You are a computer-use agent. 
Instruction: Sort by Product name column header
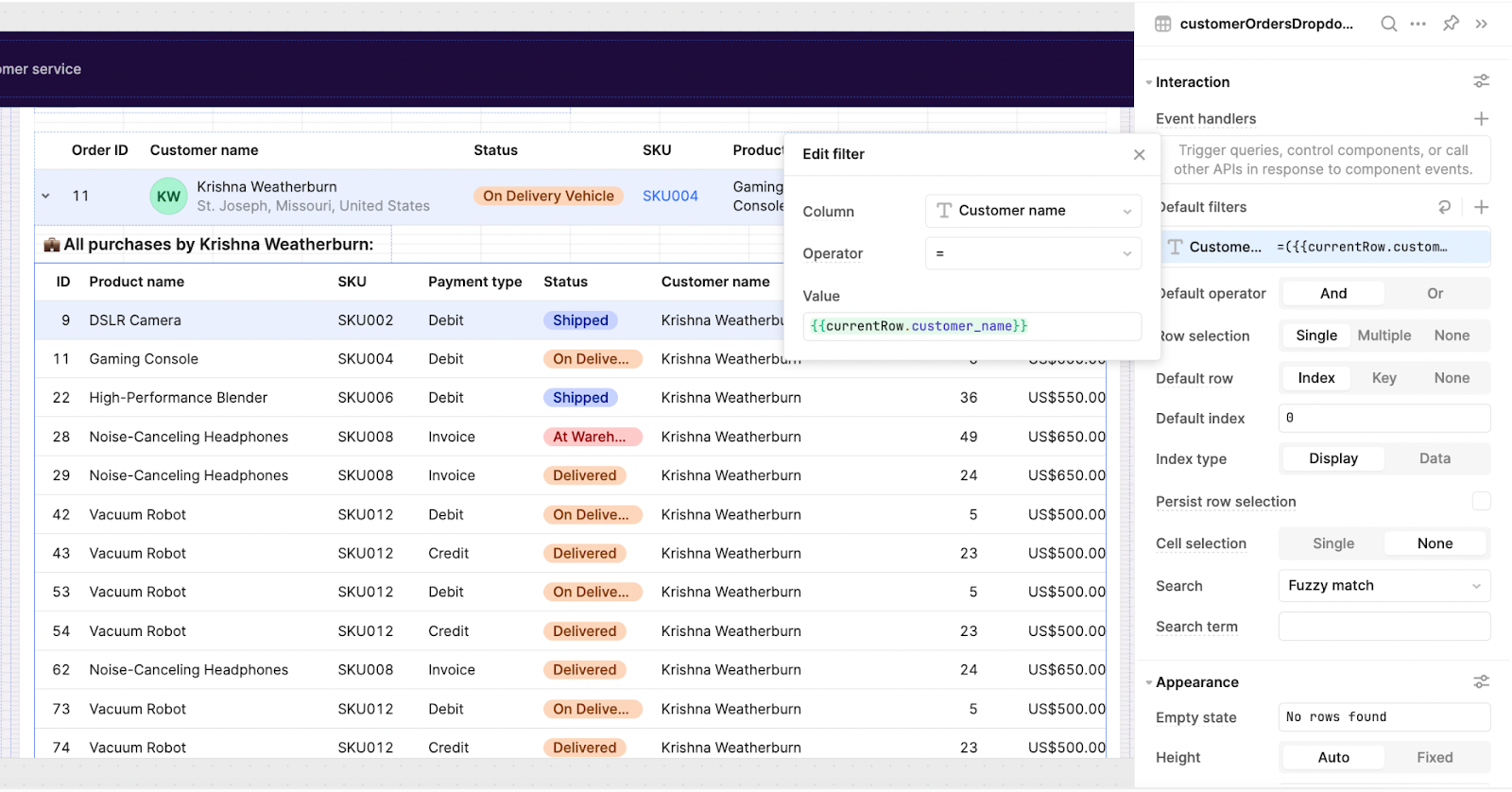(x=137, y=282)
